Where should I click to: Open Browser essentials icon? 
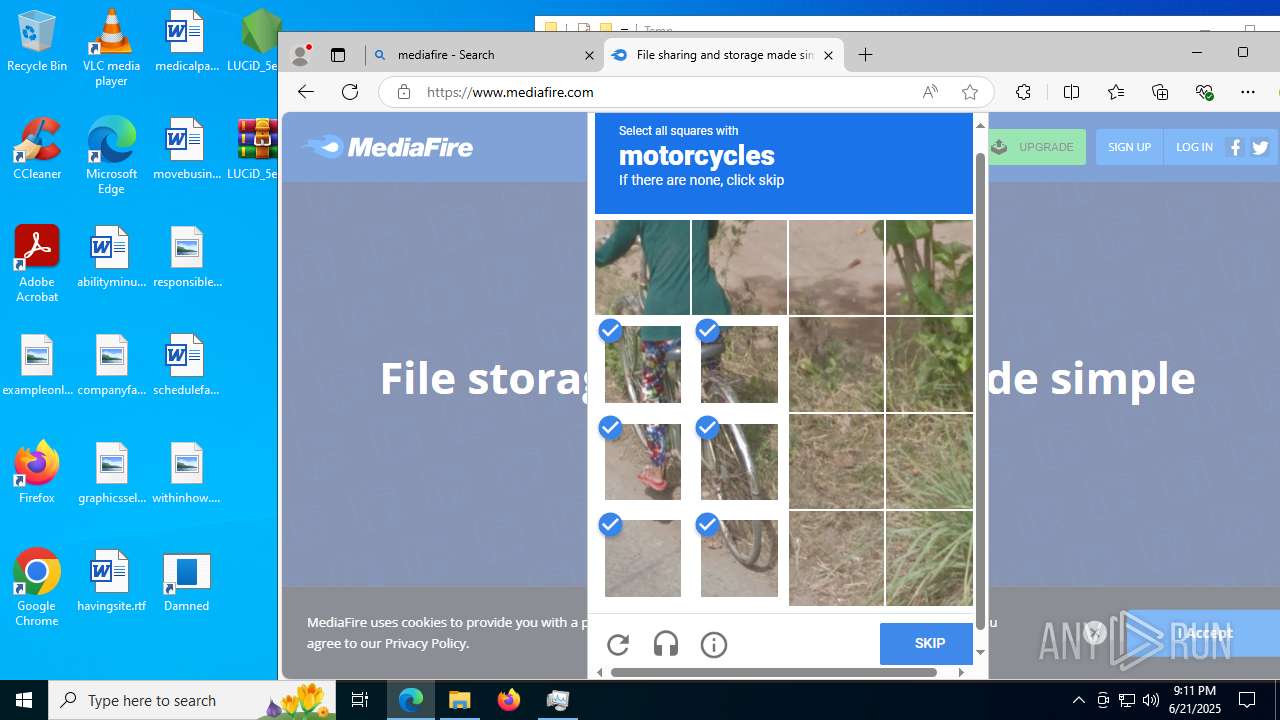point(1204,92)
